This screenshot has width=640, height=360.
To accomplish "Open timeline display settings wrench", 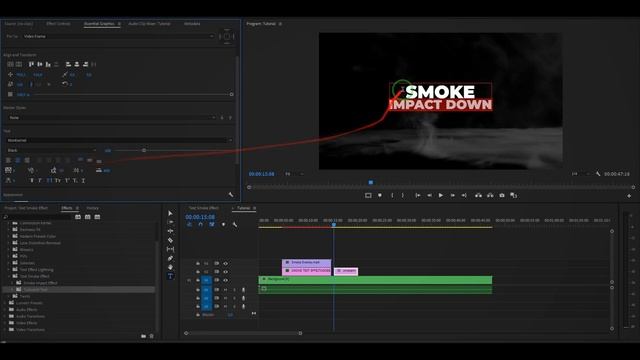I will pos(235,224).
